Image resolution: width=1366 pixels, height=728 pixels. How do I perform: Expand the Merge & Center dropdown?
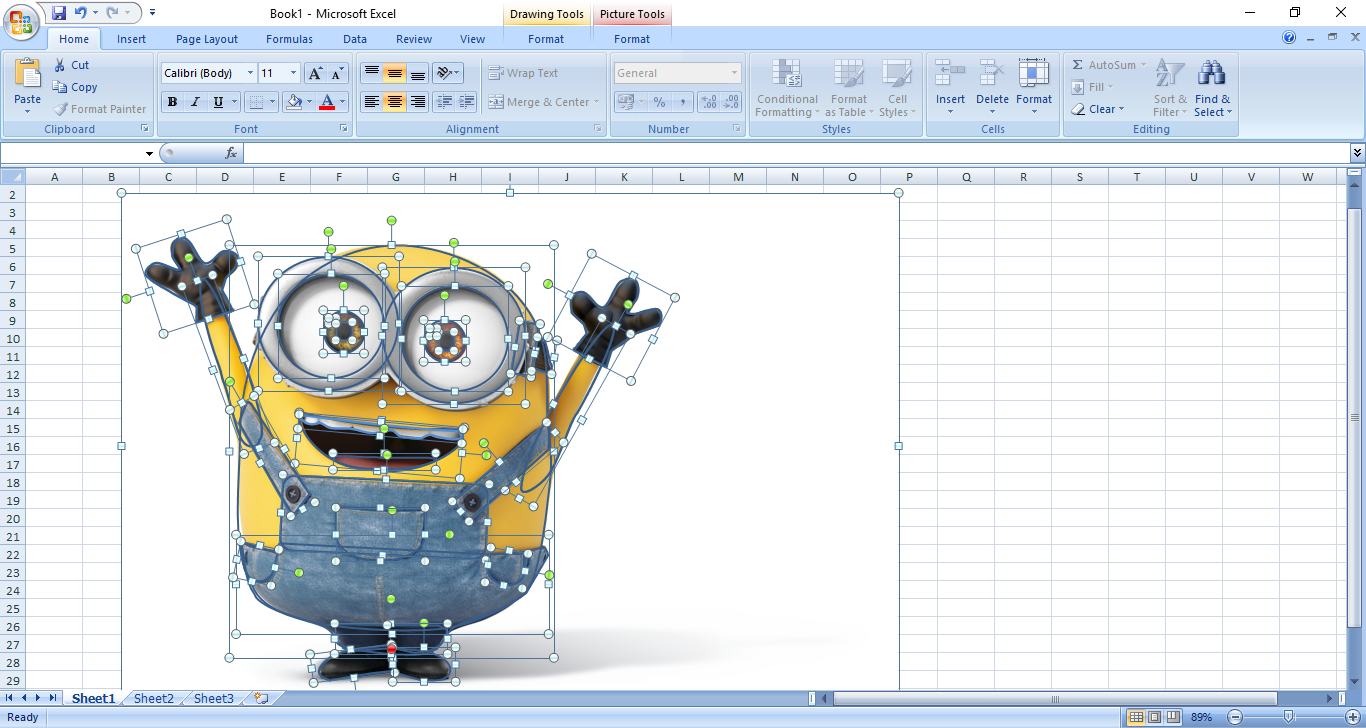point(597,102)
